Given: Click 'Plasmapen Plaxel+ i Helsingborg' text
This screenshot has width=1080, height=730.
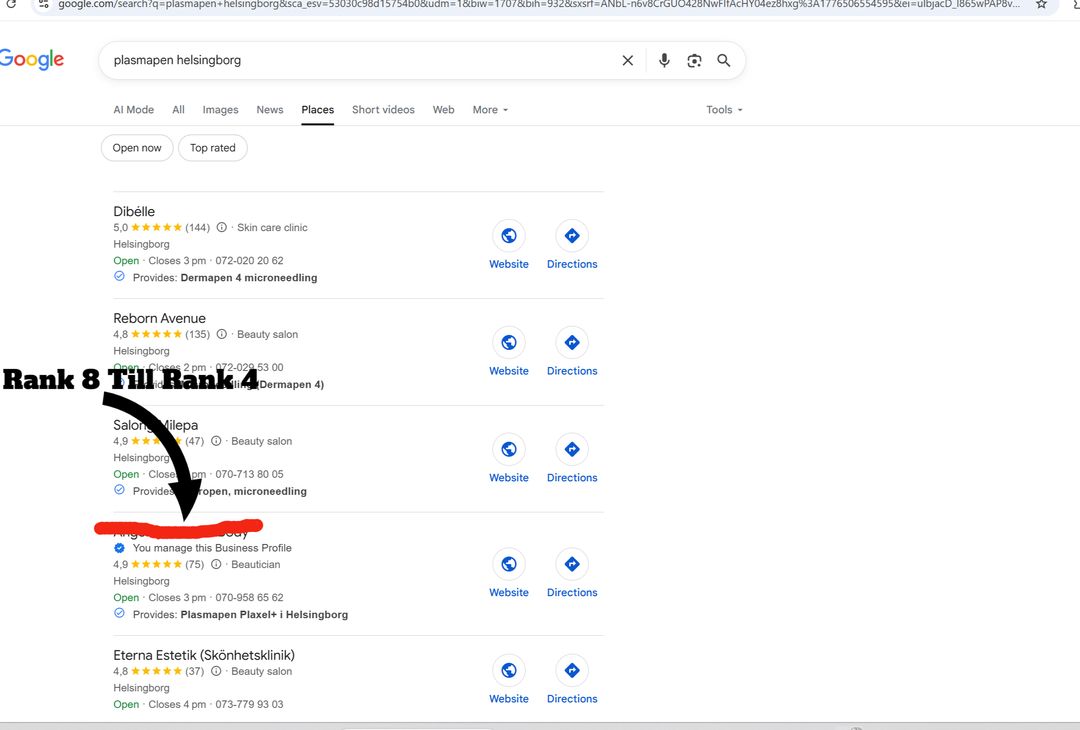Looking at the screenshot, I should [x=264, y=614].
